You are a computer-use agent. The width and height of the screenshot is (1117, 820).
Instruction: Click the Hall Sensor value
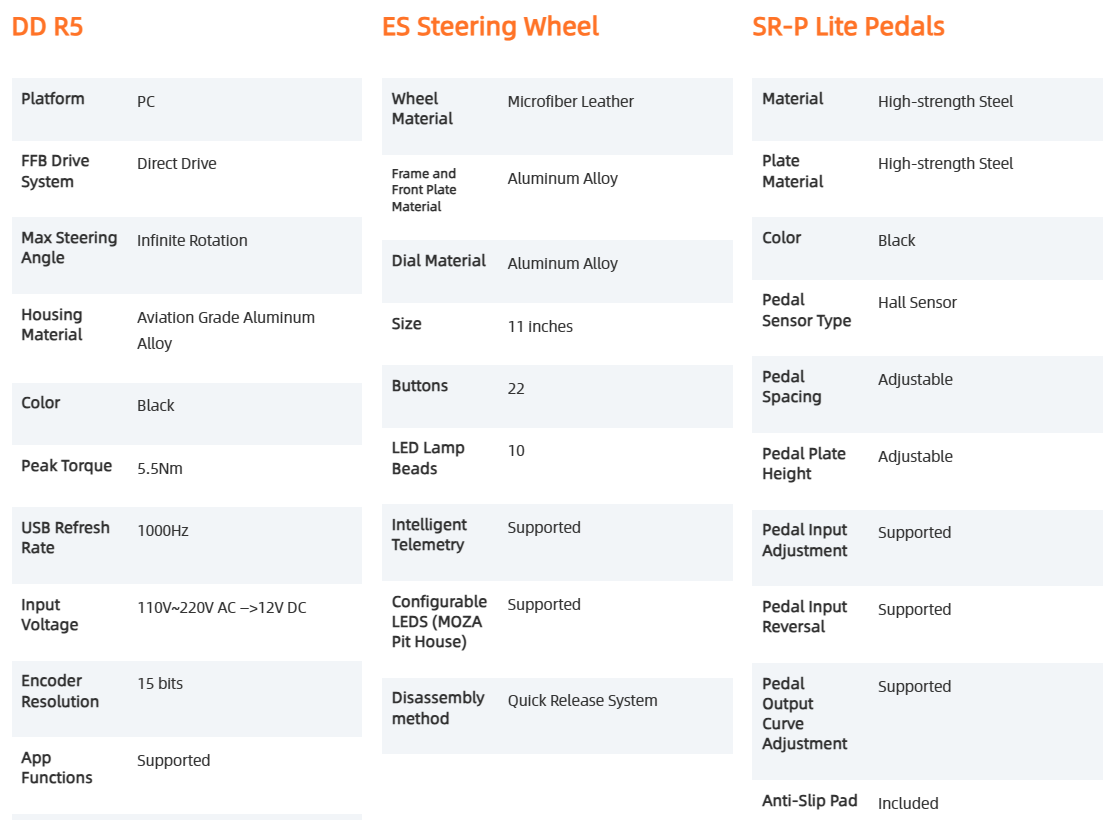(917, 302)
